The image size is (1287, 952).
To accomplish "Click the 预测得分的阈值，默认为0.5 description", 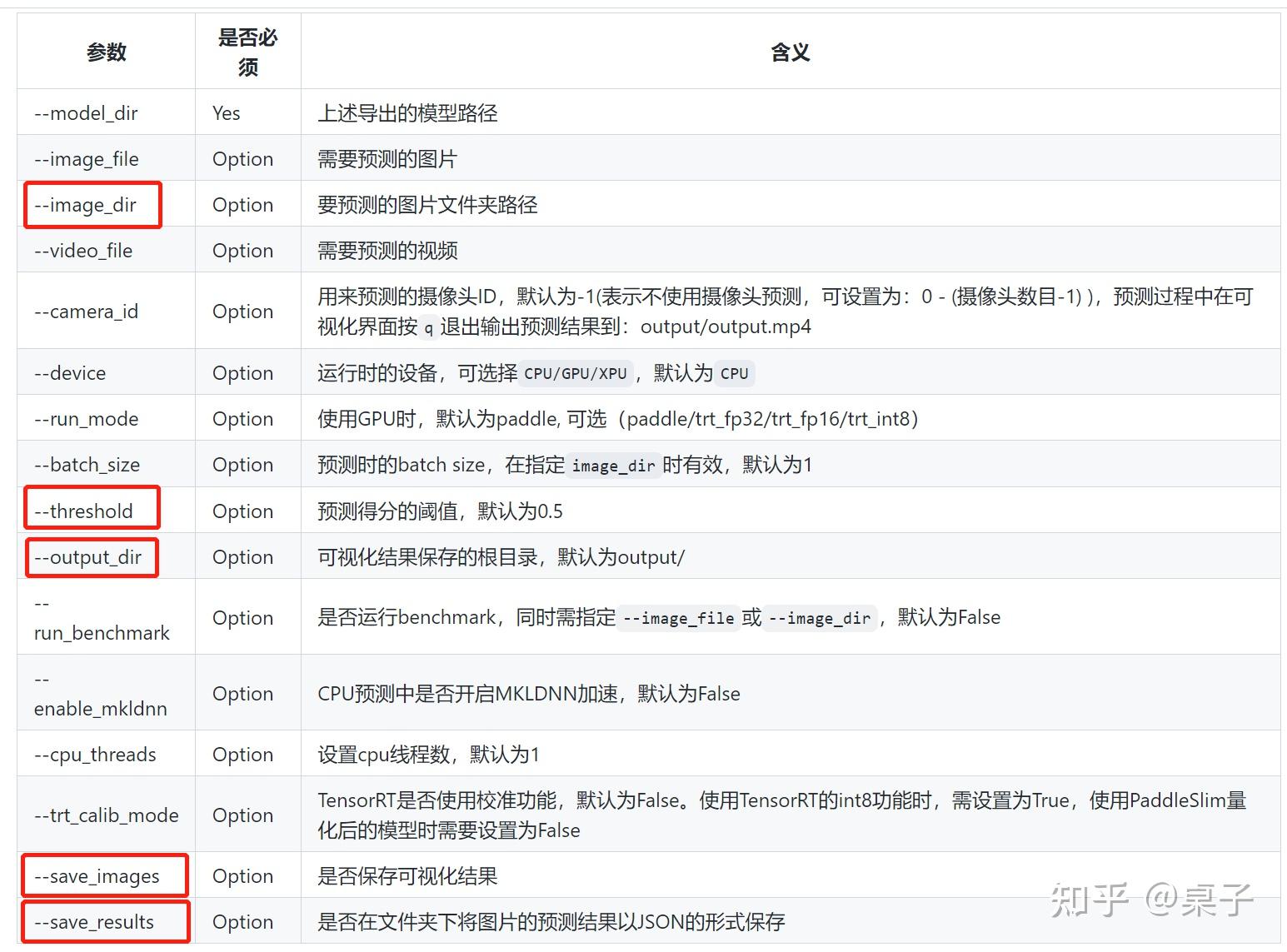I will pyautogui.click(x=440, y=511).
